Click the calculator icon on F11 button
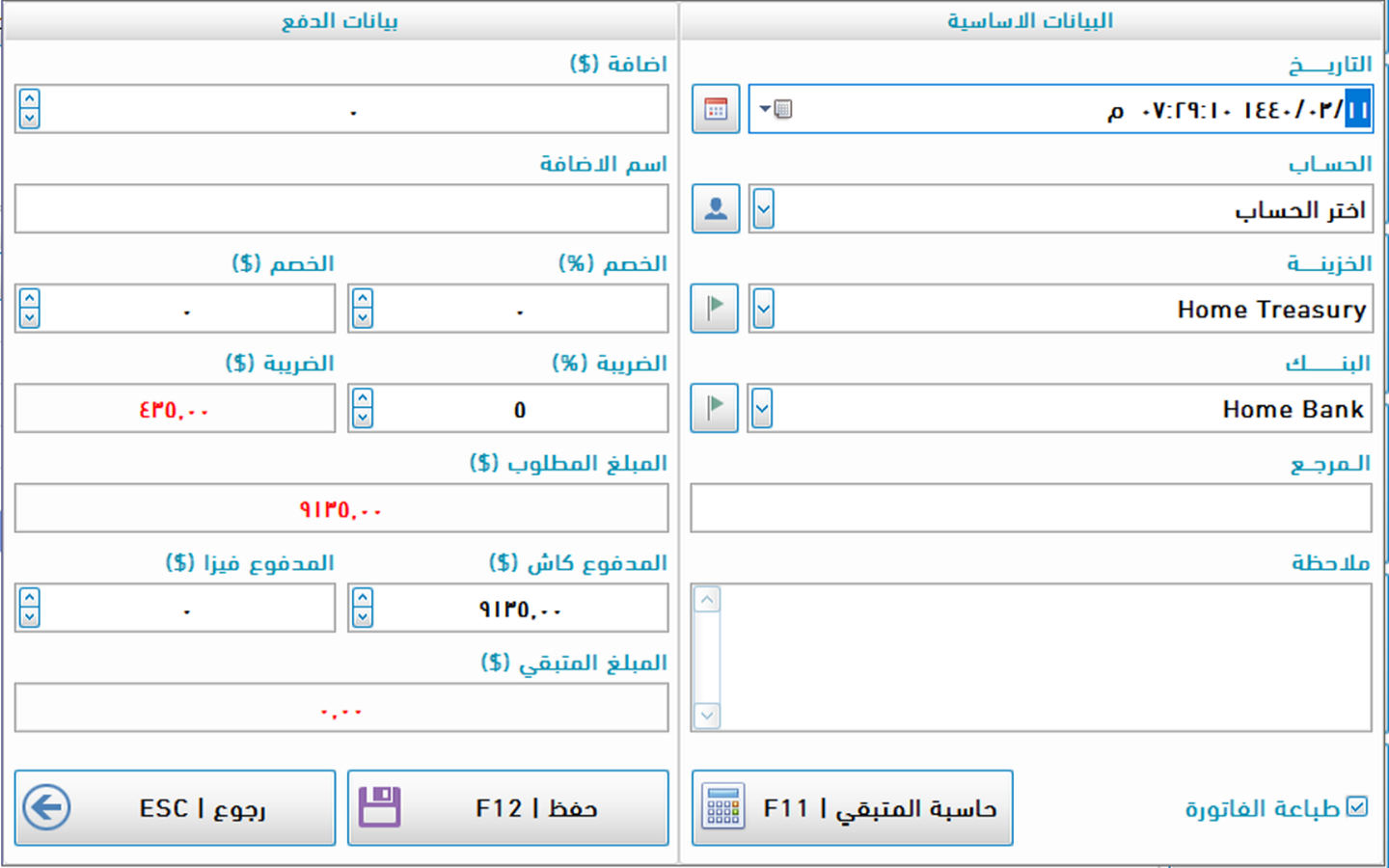 tap(723, 807)
